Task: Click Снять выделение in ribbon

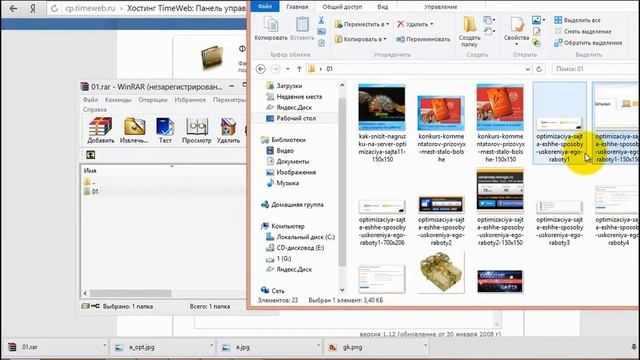Action: tap(583, 31)
